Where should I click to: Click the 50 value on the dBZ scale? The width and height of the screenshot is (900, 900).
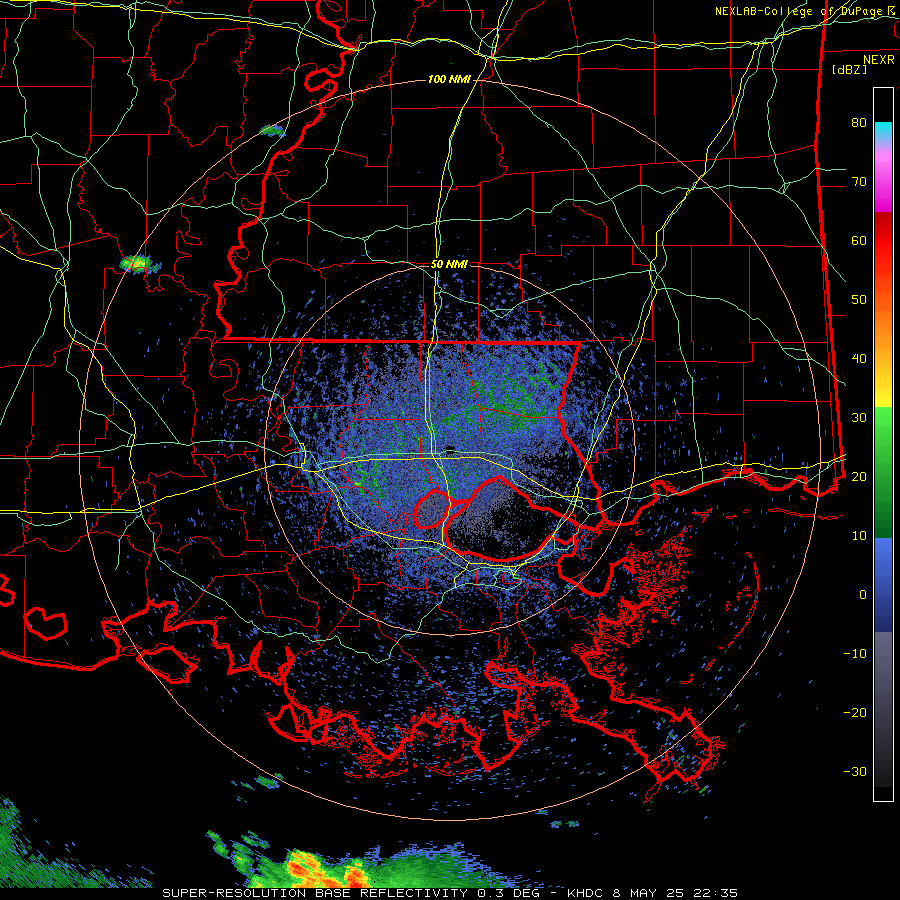859,300
